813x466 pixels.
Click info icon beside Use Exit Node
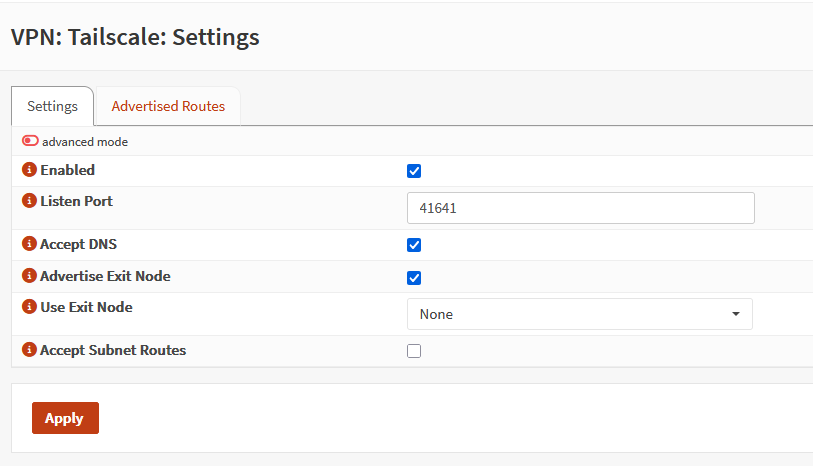point(29,307)
